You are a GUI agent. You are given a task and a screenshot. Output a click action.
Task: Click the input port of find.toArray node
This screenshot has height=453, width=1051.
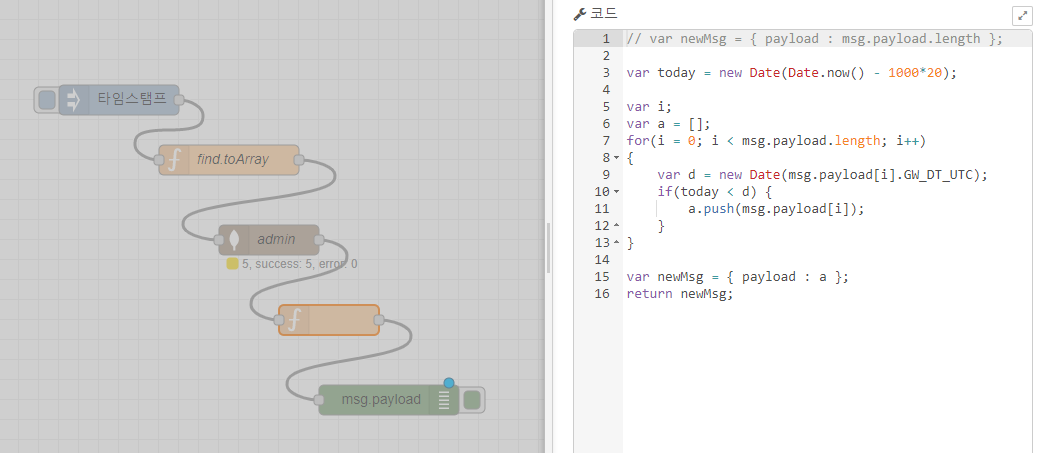[159, 159]
